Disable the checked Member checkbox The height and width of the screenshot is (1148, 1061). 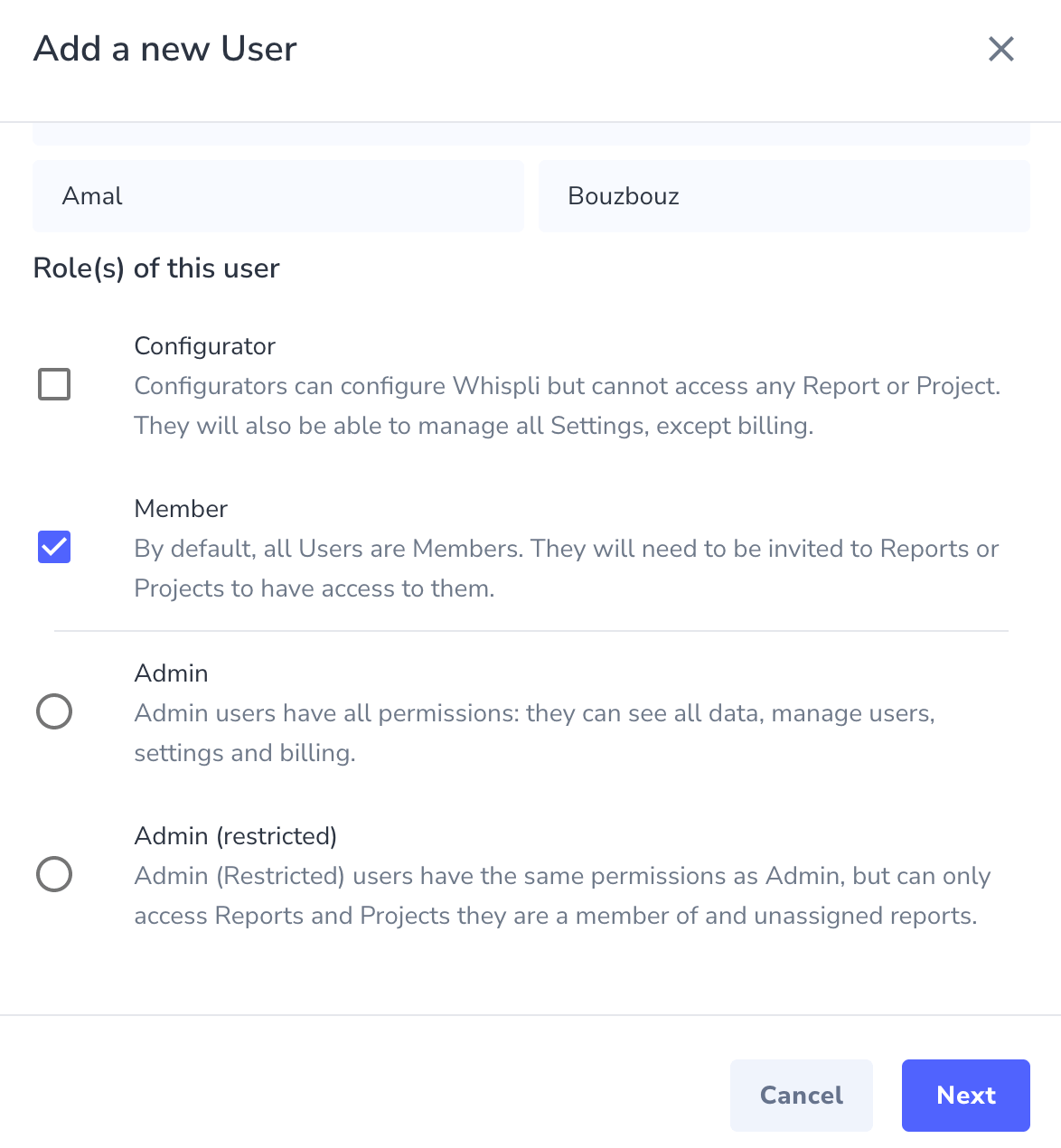click(53, 547)
